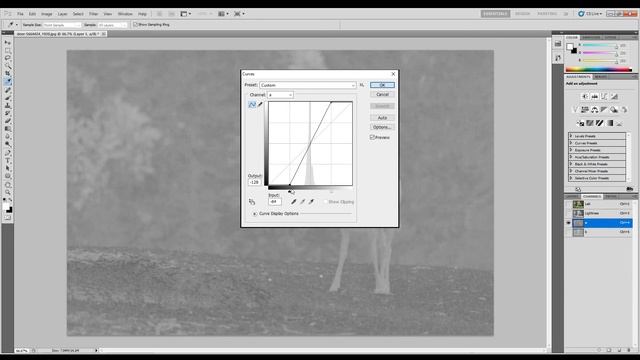This screenshot has height=360, width=640.
Task: Select the highlighted Eyedropper tool in toolbox
Action: click(x=8, y=82)
